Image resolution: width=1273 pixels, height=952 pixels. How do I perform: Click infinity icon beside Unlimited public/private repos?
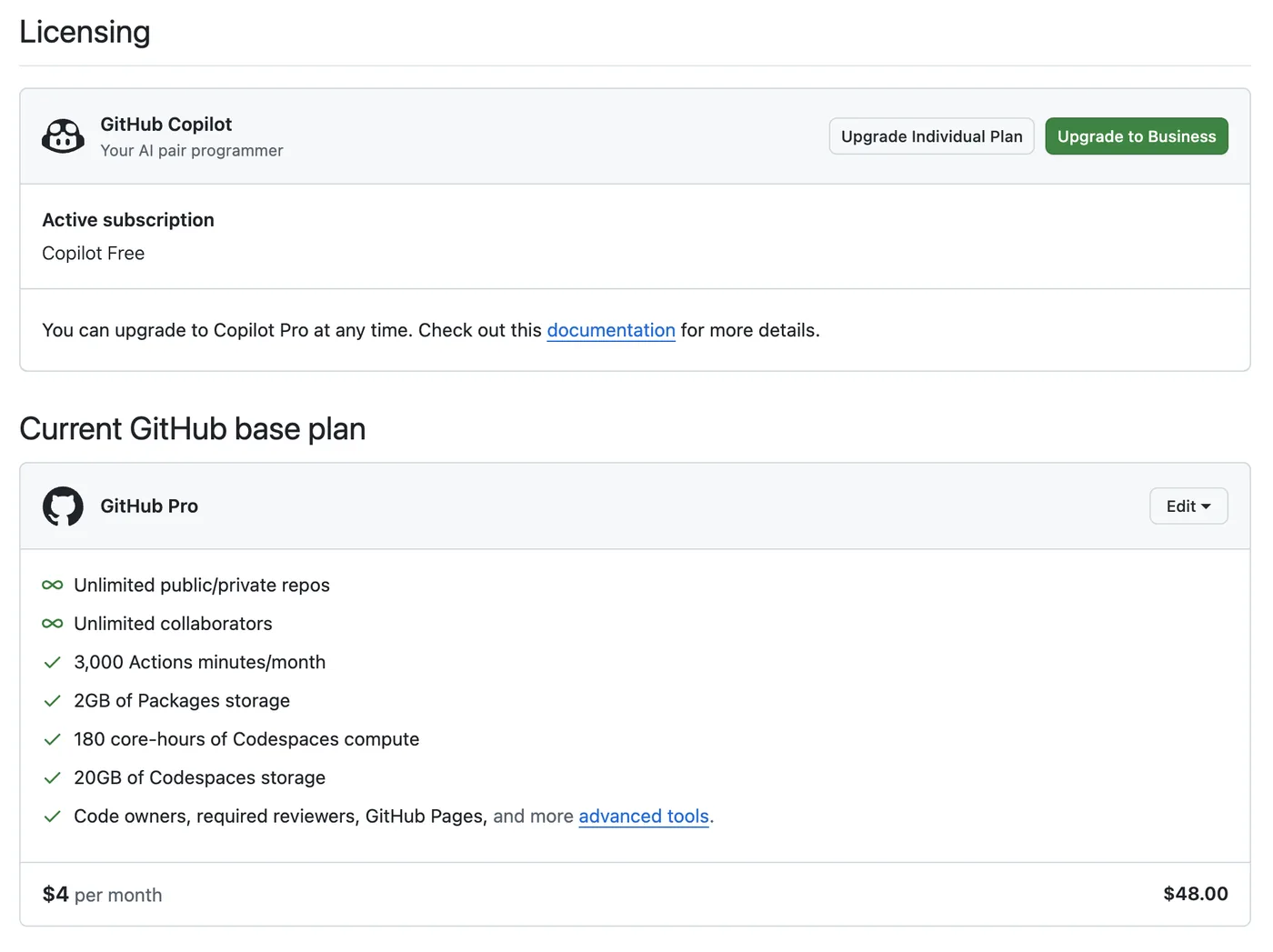(x=53, y=585)
